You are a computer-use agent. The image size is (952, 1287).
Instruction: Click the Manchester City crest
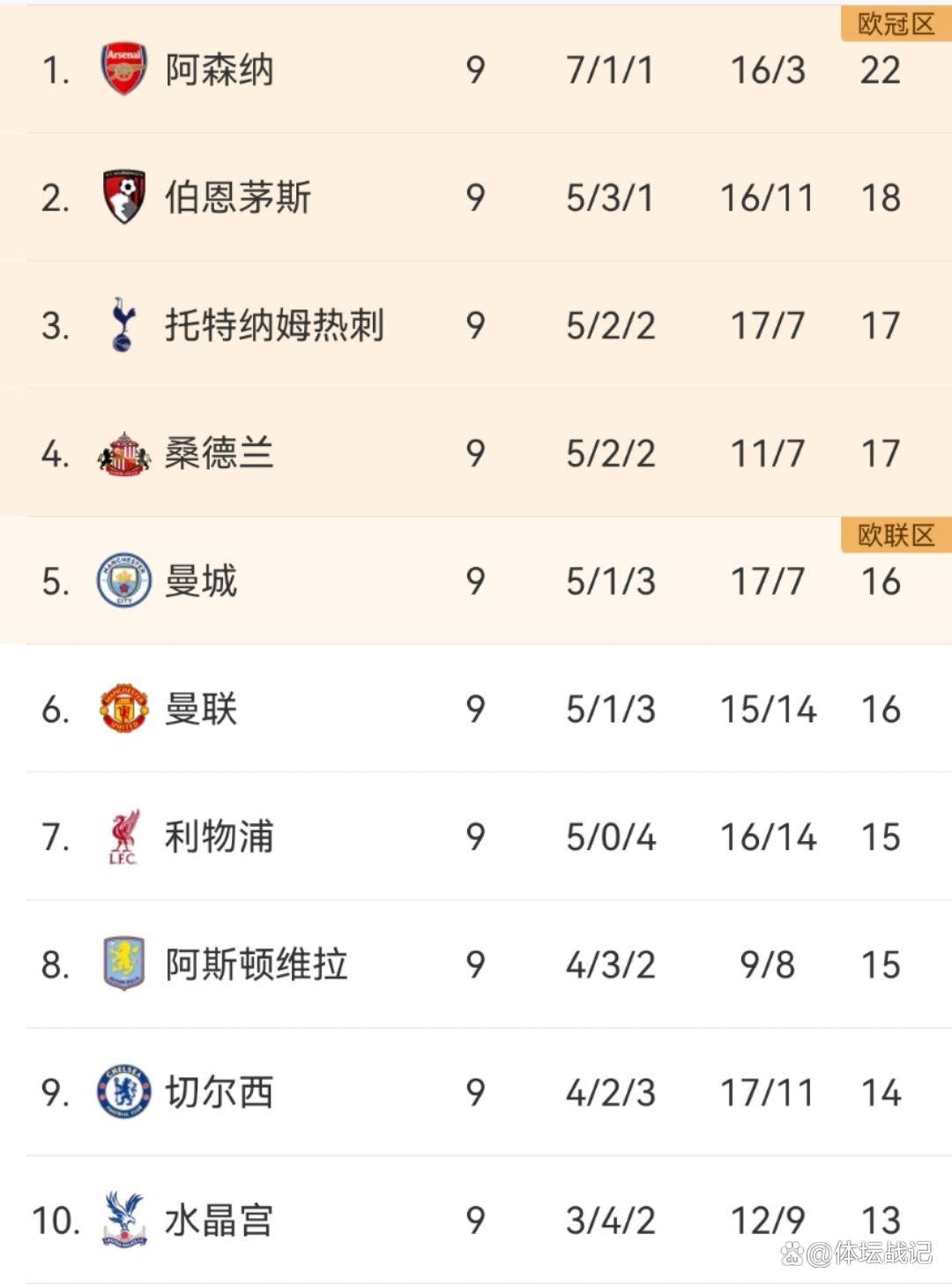[123, 581]
